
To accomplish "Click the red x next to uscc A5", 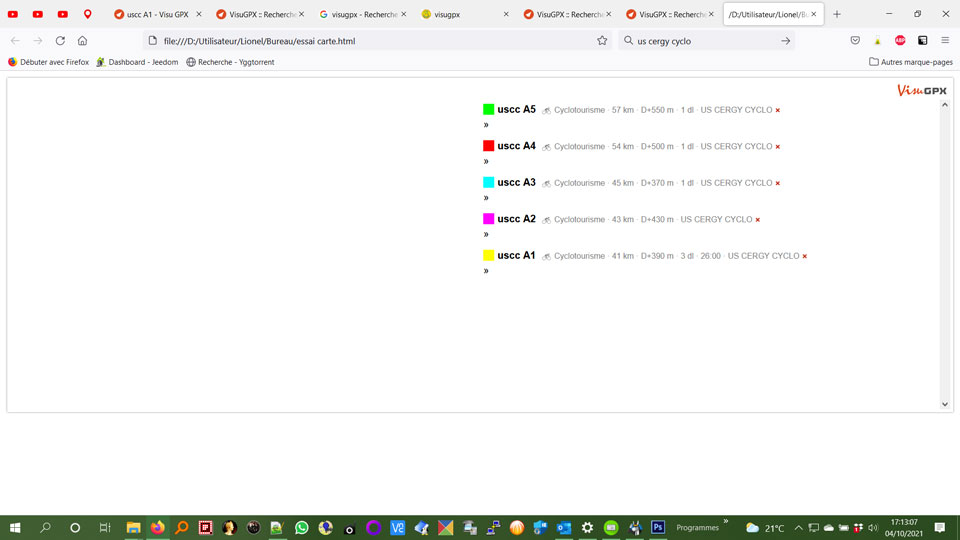I will 778,110.
